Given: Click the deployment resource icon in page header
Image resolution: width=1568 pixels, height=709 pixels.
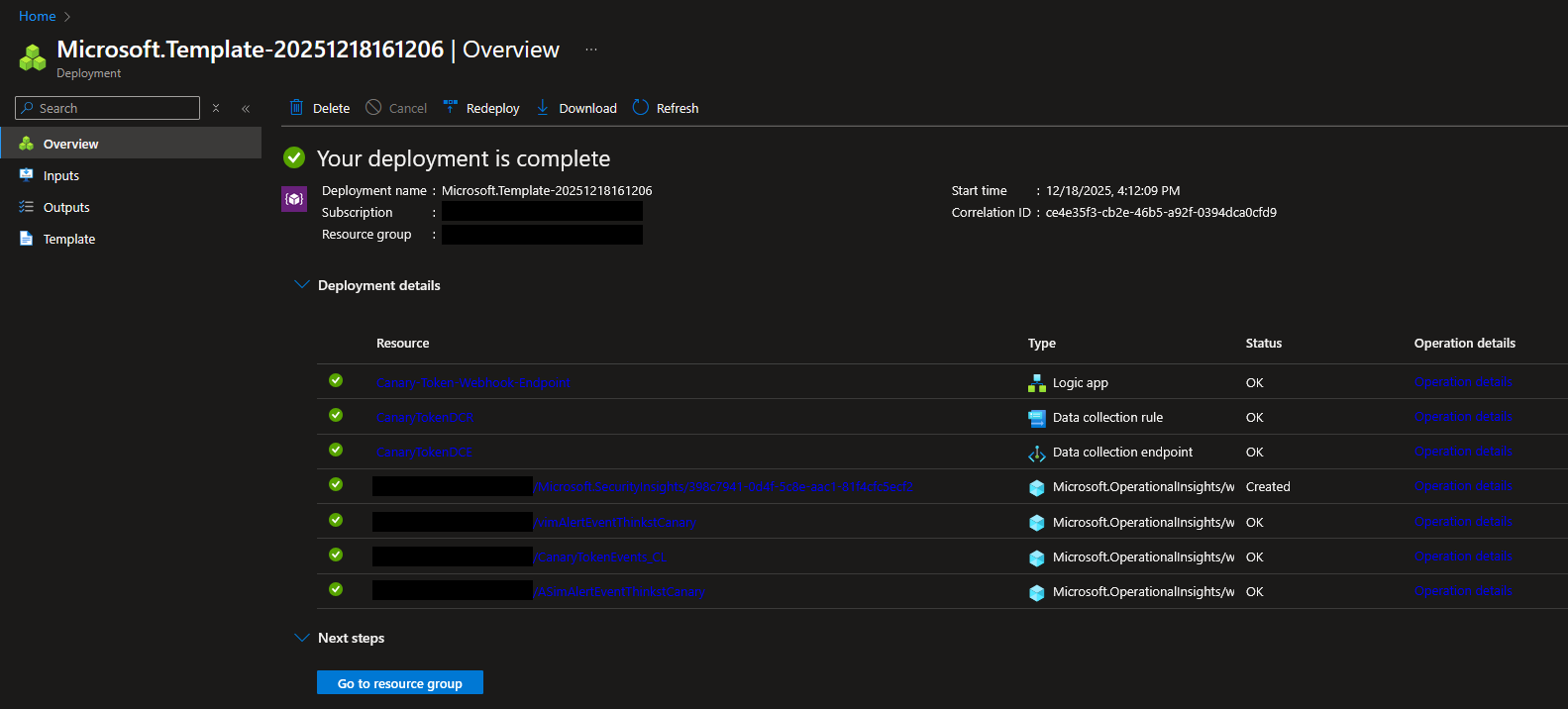Looking at the screenshot, I should point(33,57).
